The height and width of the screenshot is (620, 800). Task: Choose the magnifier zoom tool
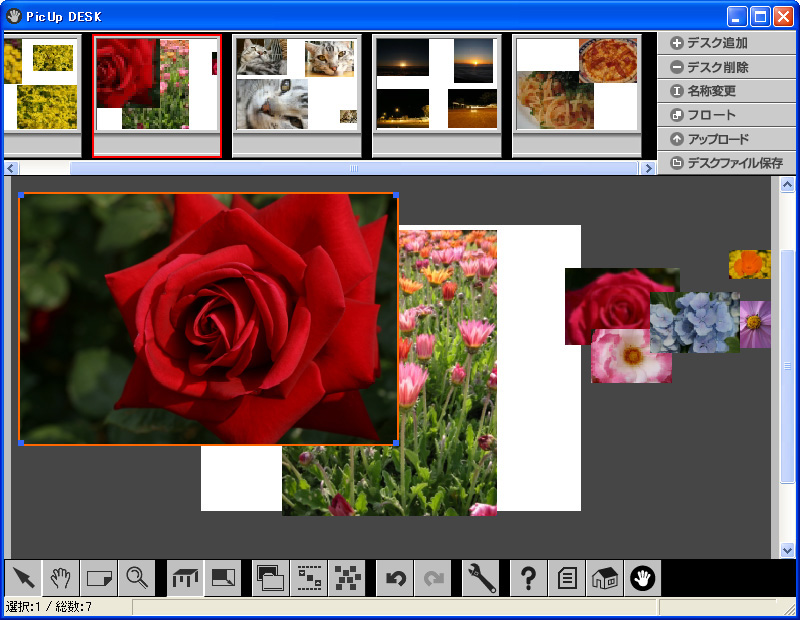coord(137,578)
